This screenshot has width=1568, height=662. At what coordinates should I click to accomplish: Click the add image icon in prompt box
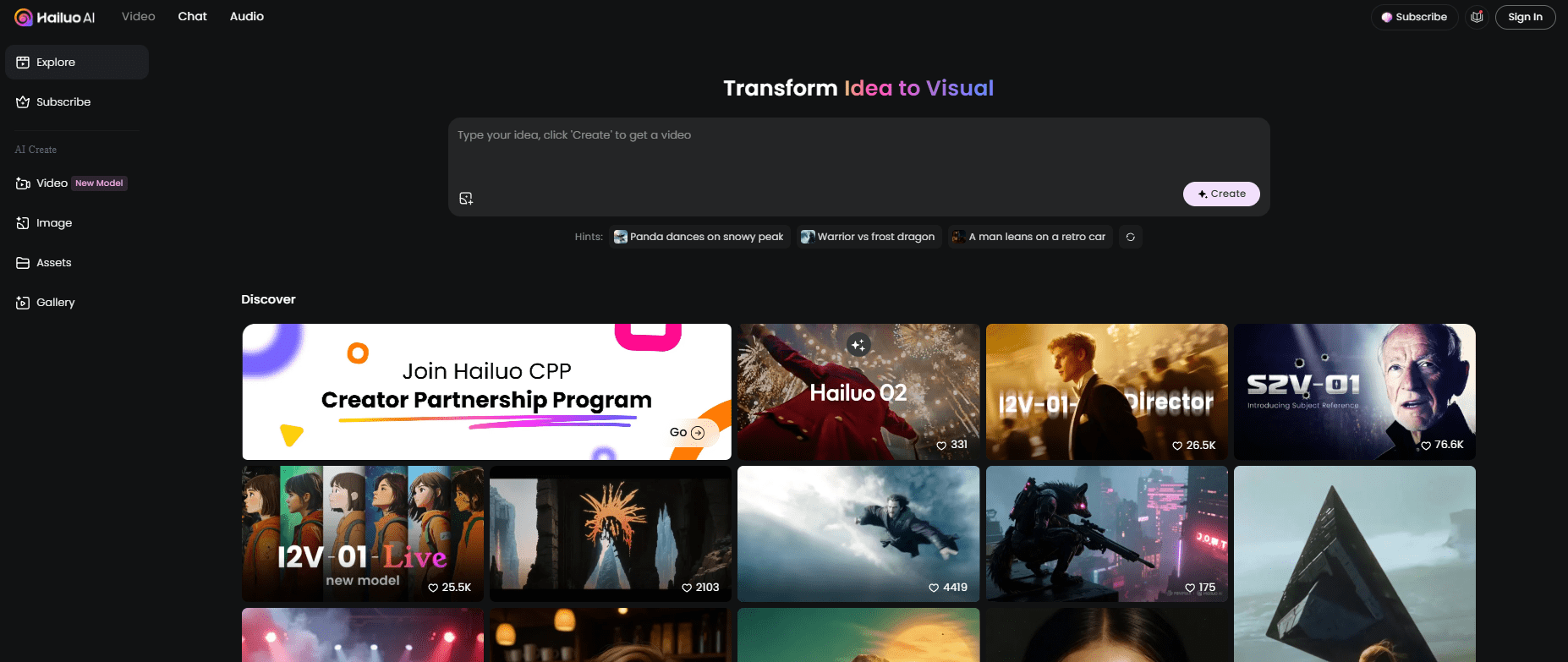click(x=466, y=199)
